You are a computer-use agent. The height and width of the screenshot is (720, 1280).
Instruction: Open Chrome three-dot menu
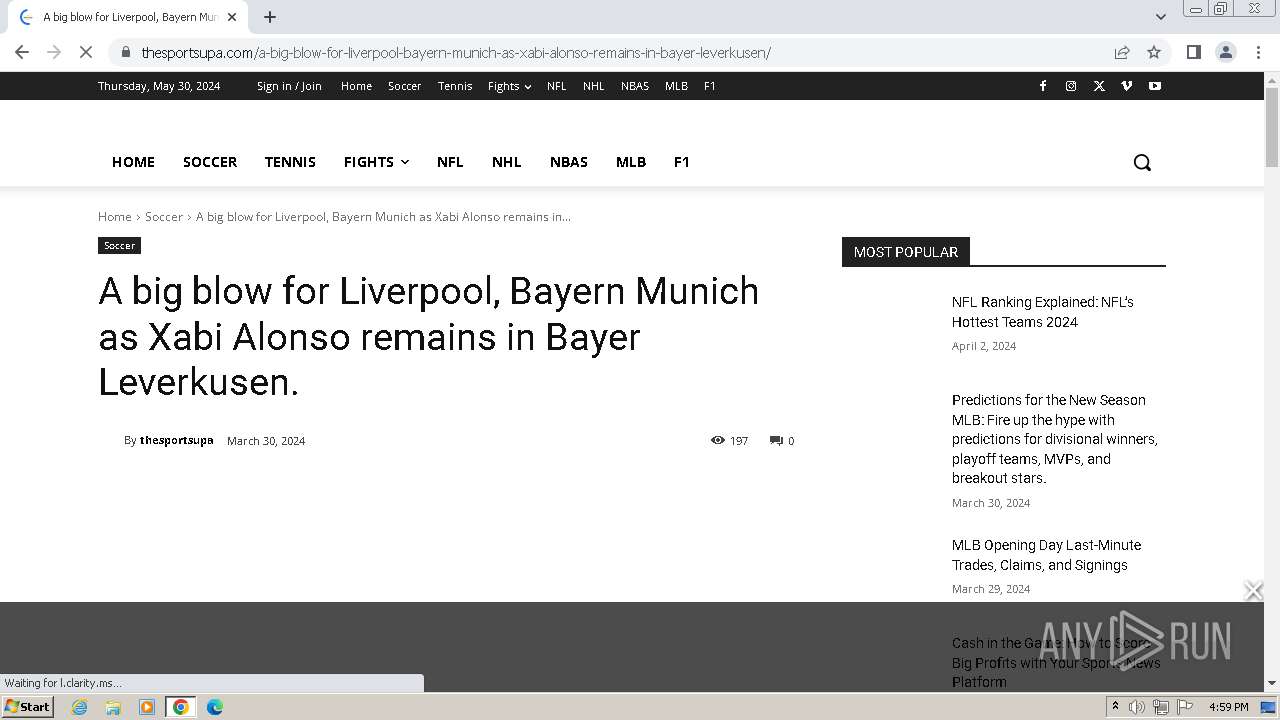tap(1258, 52)
